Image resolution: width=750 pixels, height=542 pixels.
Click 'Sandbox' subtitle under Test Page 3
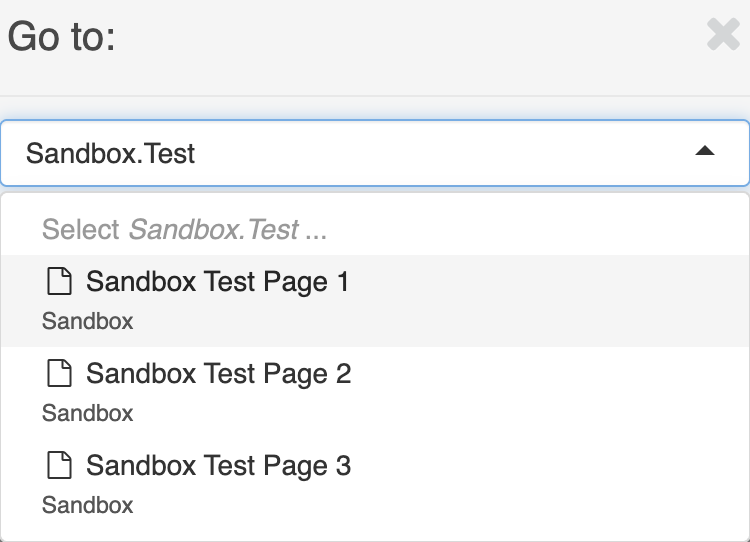[x=87, y=505]
